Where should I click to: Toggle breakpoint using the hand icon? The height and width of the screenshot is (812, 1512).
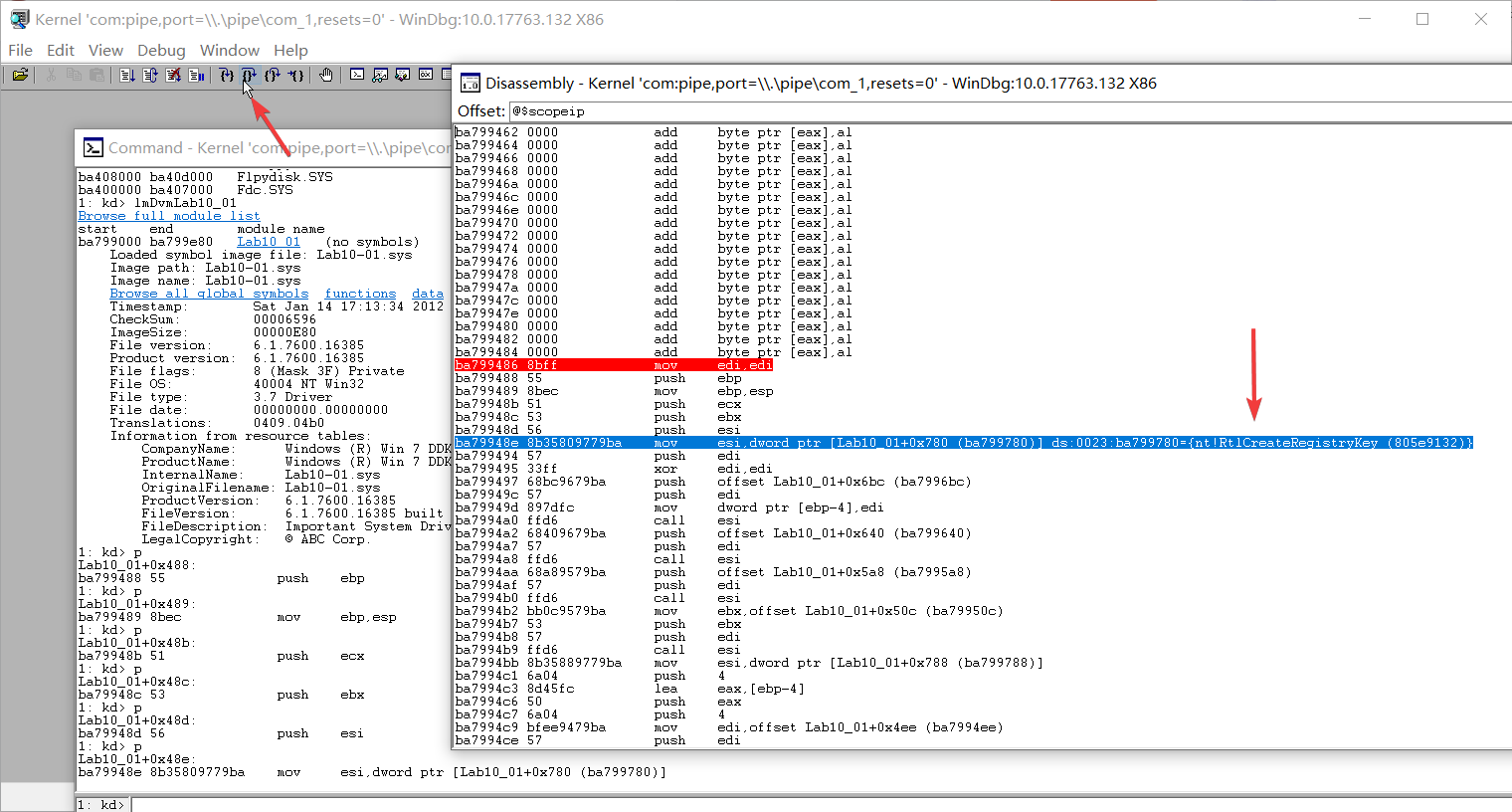[325, 75]
